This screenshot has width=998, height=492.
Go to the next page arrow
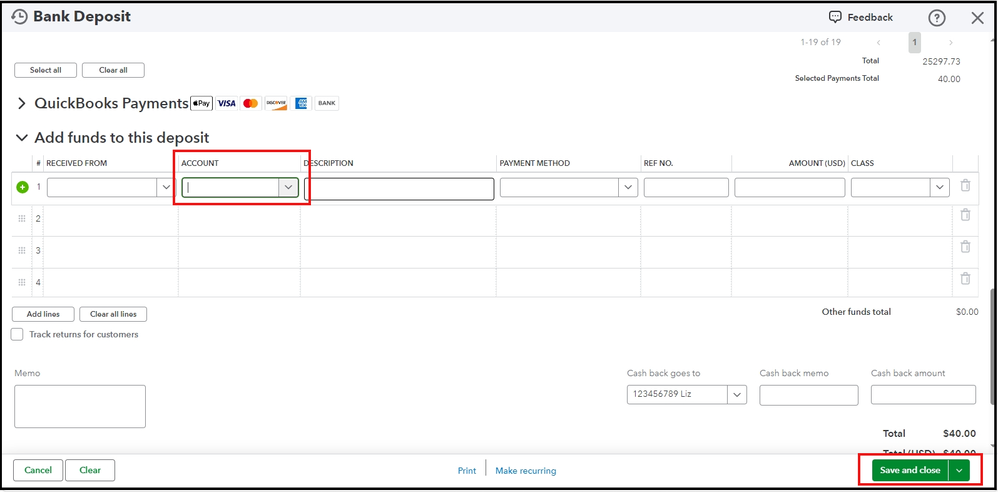click(x=951, y=43)
